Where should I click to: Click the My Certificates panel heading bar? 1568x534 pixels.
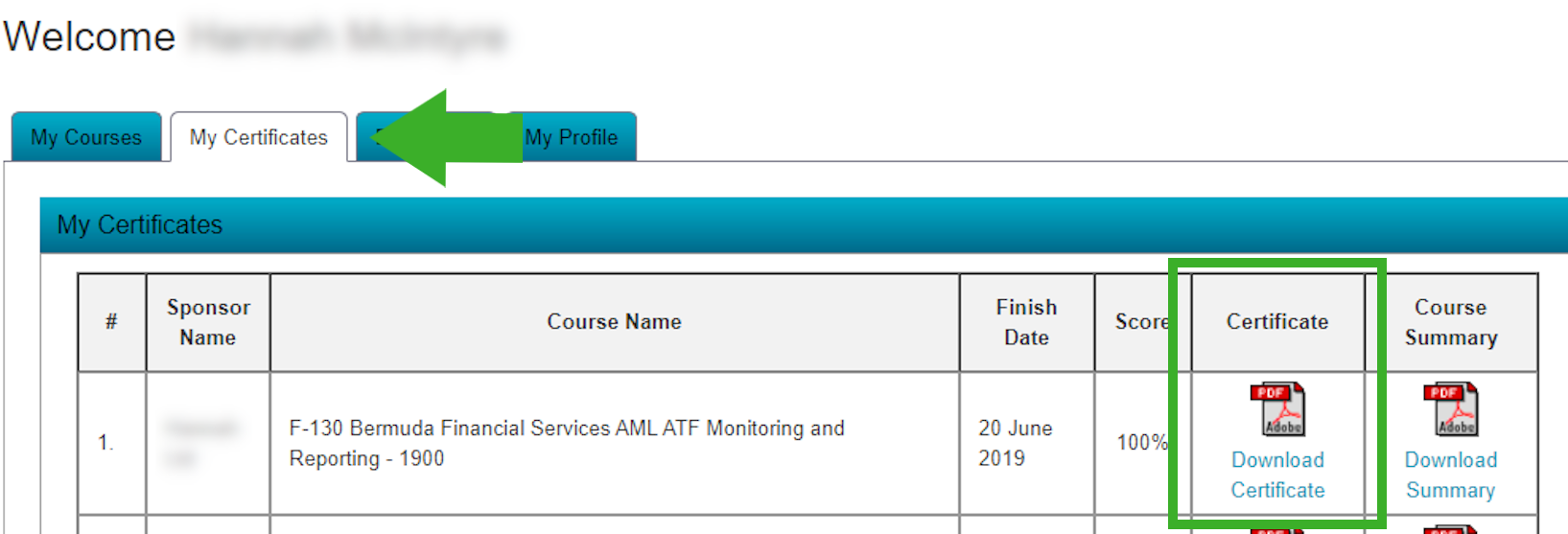(804, 225)
